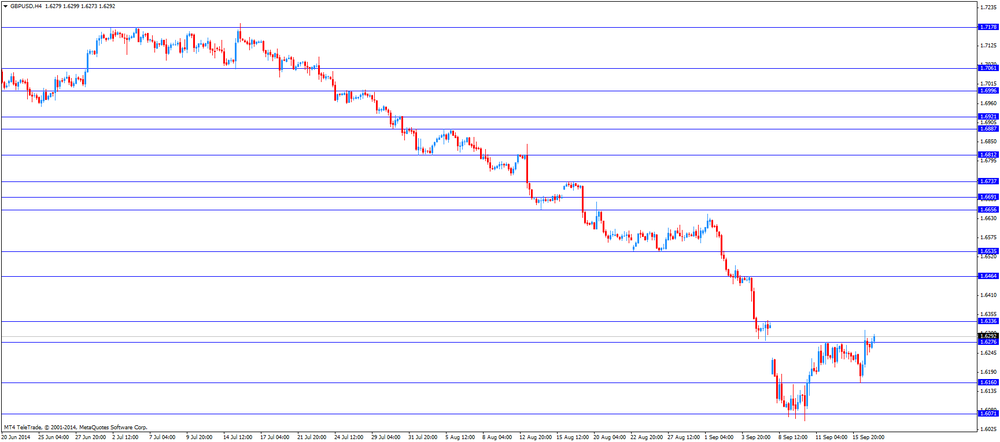Click the 12 Aug 20:00 time label
Image resolution: width=1000 pixels, height=442 pixels.
click(x=536, y=438)
